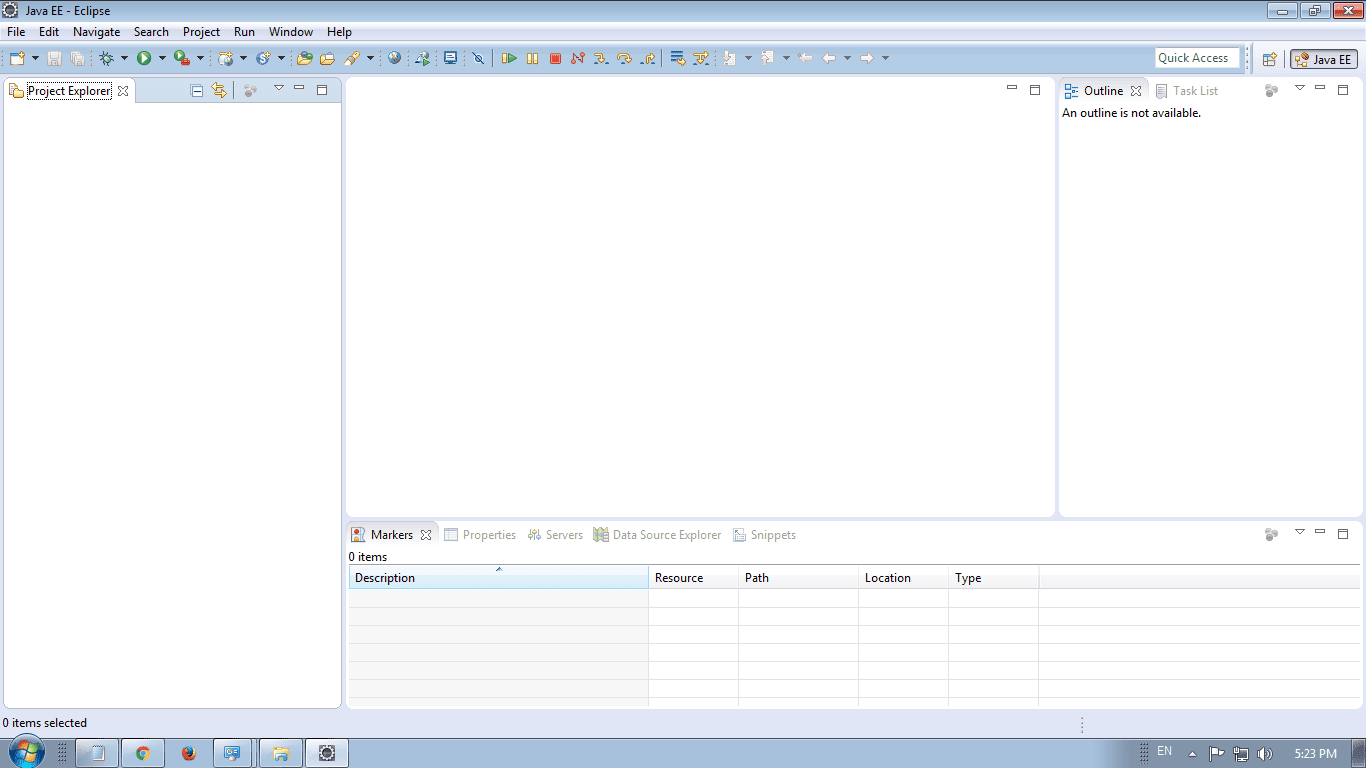This screenshot has width=1366, height=768.
Task: Click the green Run button icon
Action: [x=144, y=58]
